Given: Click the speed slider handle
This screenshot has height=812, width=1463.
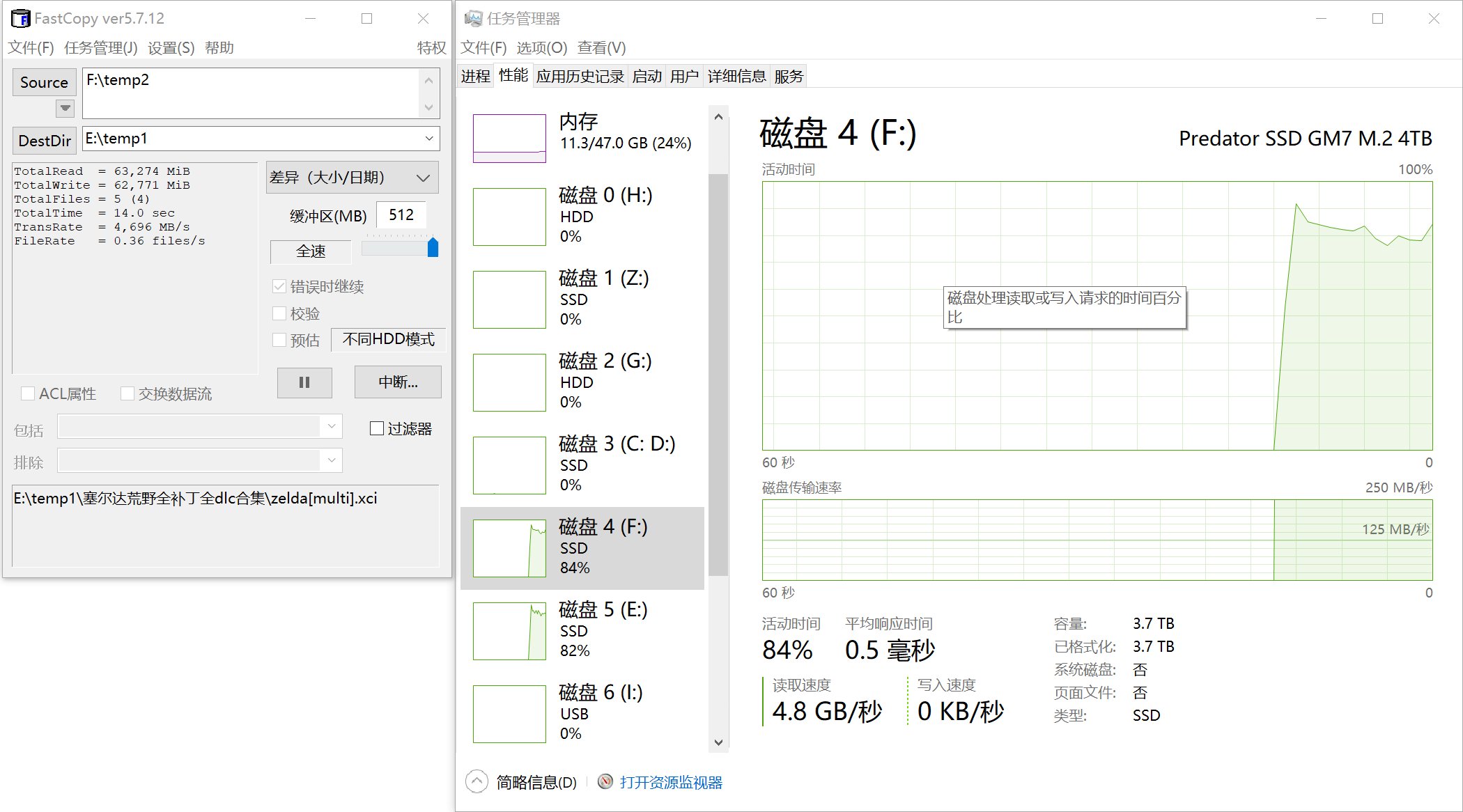Looking at the screenshot, I should [x=433, y=247].
